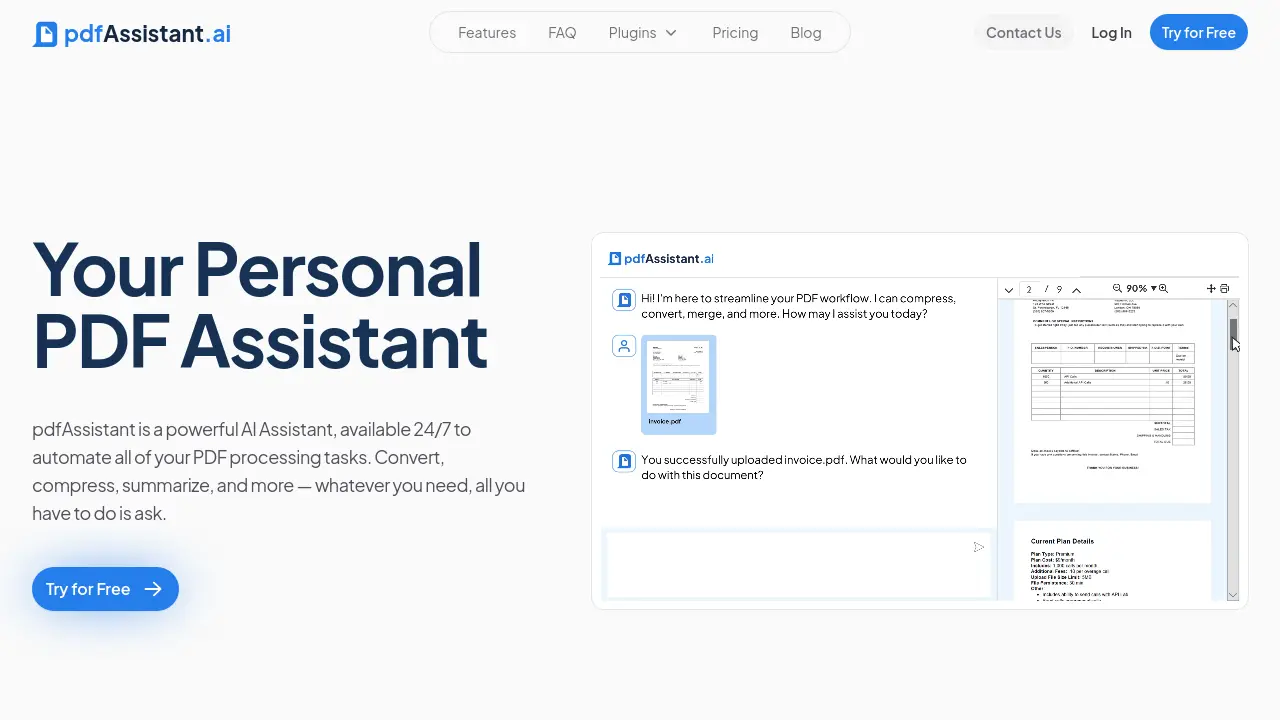Screen dimensions: 1280x720
Task: Click pdfAssistant.ai logo inside demo panel
Action: coord(661,258)
